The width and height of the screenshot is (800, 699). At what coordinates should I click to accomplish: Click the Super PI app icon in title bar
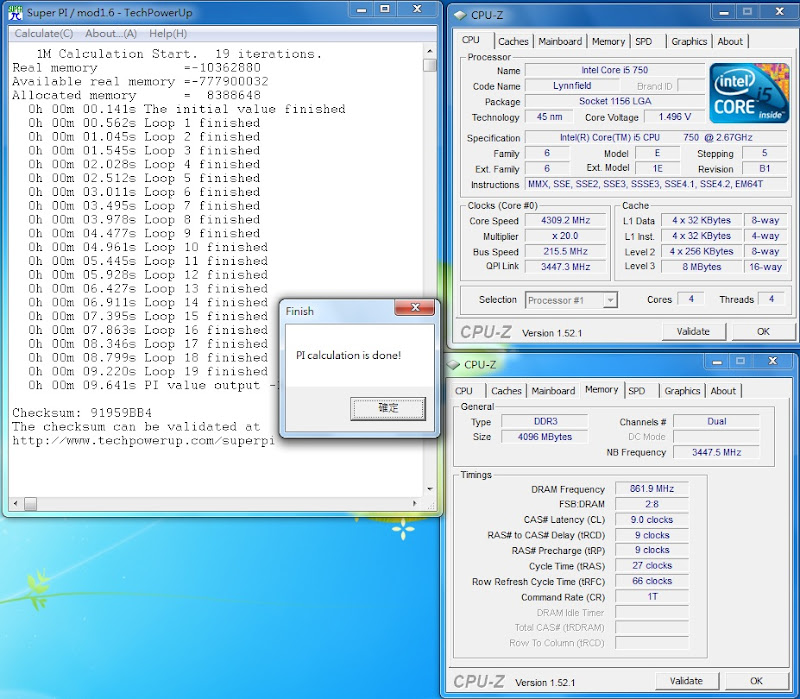pos(15,13)
